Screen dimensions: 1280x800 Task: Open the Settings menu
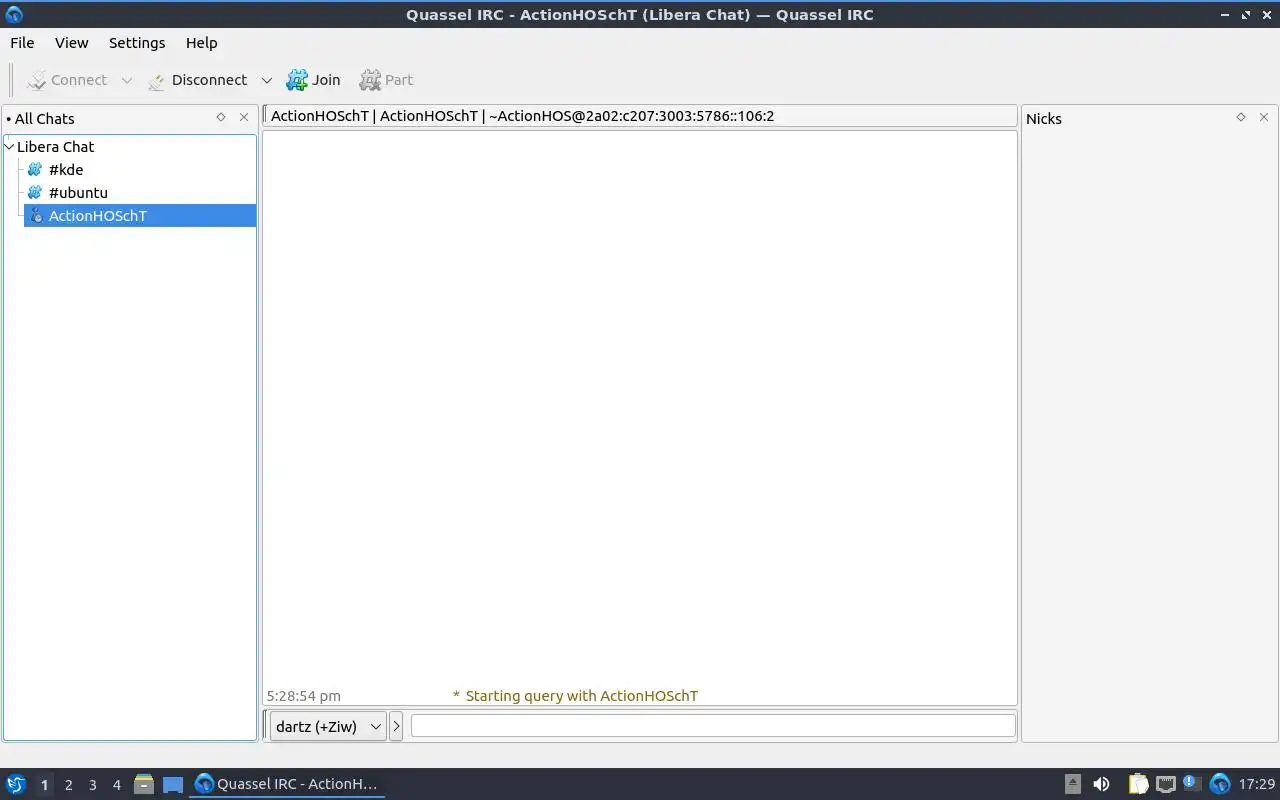coord(137,43)
